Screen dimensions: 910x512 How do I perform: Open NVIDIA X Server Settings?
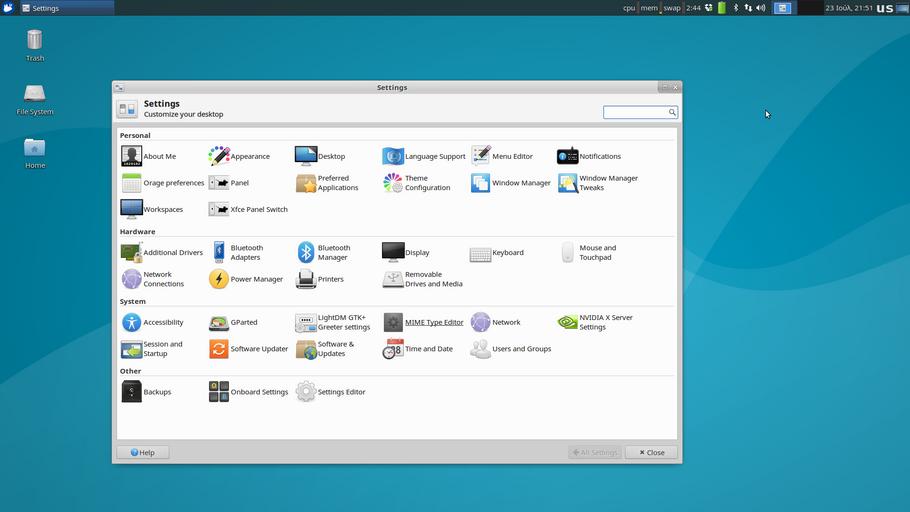point(595,322)
